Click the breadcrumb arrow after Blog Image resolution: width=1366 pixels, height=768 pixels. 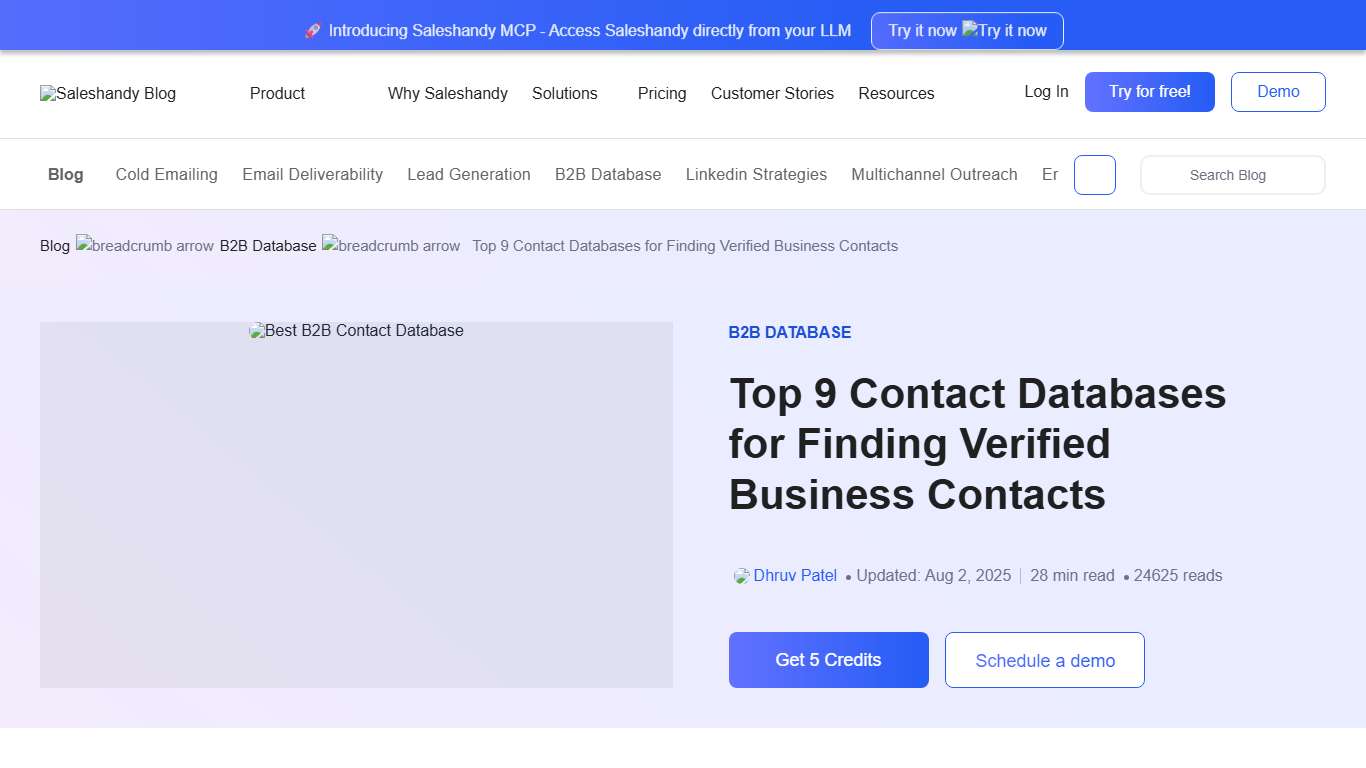146,246
